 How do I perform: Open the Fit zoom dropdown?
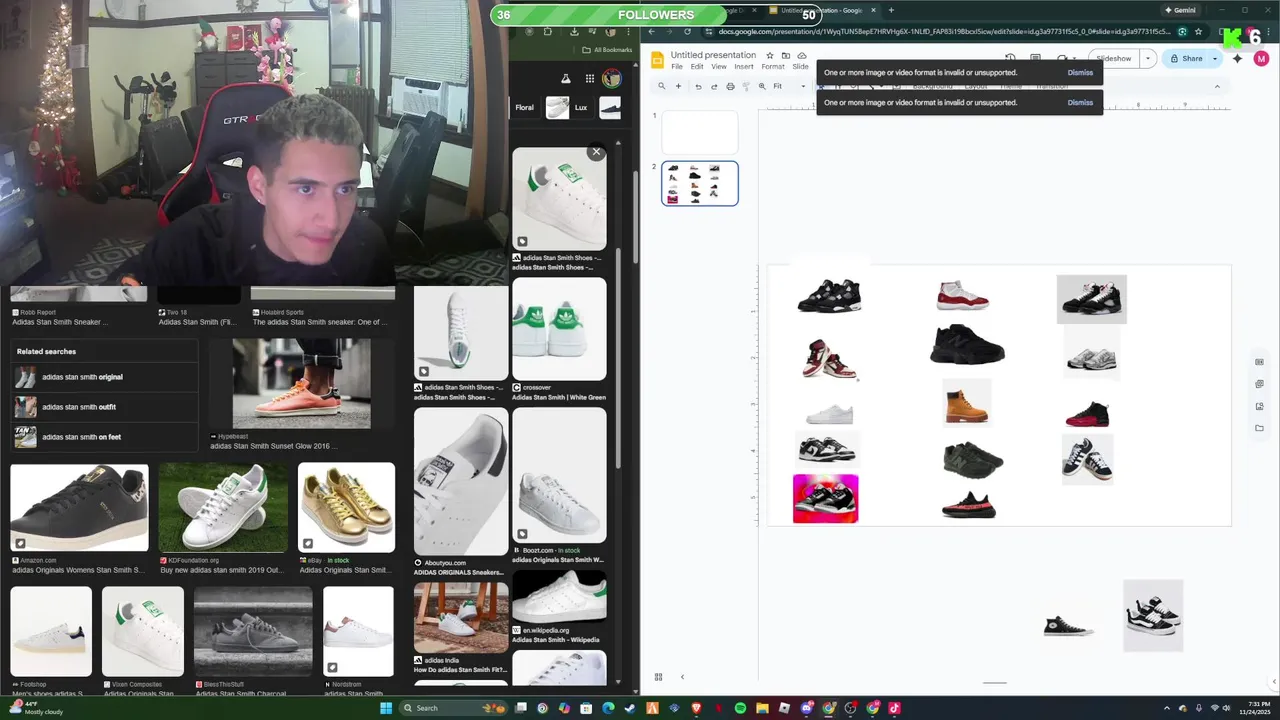(789, 87)
